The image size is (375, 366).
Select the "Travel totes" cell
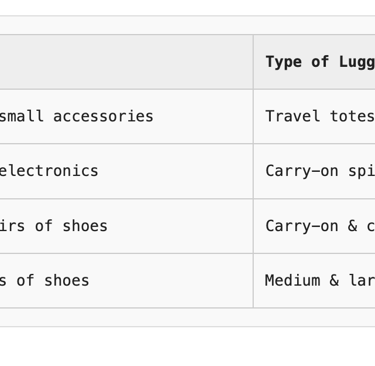(314, 117)
